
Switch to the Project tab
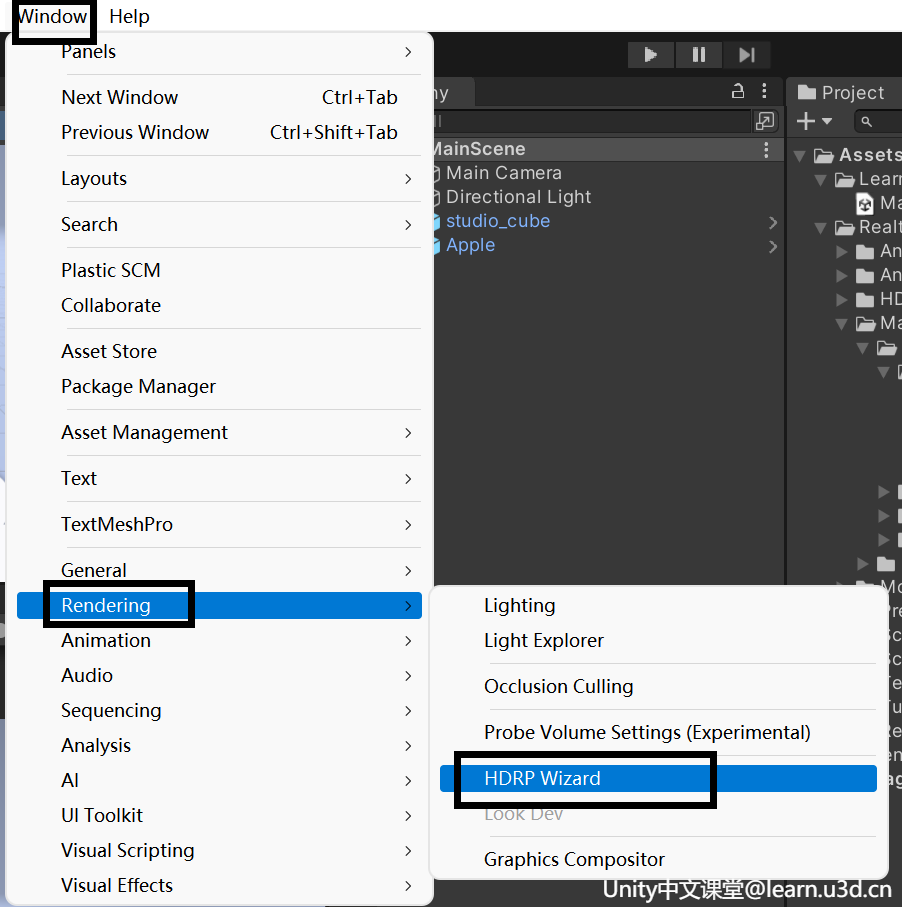coord(842,93)
